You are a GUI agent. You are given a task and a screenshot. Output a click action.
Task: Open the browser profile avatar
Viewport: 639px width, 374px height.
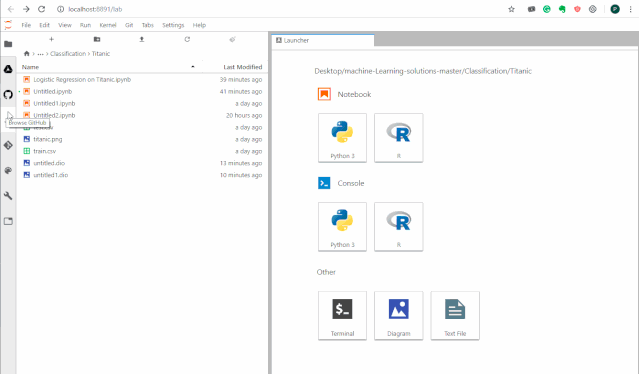615,9
